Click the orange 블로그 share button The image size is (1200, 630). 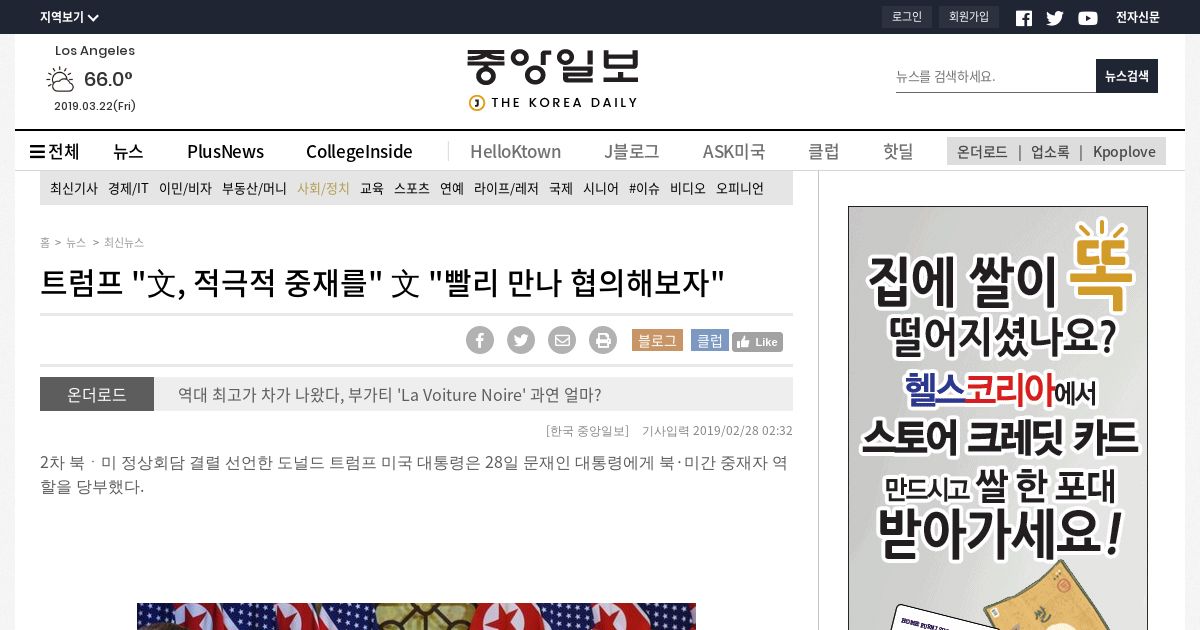pyautogui.click(x=657, y=340)
